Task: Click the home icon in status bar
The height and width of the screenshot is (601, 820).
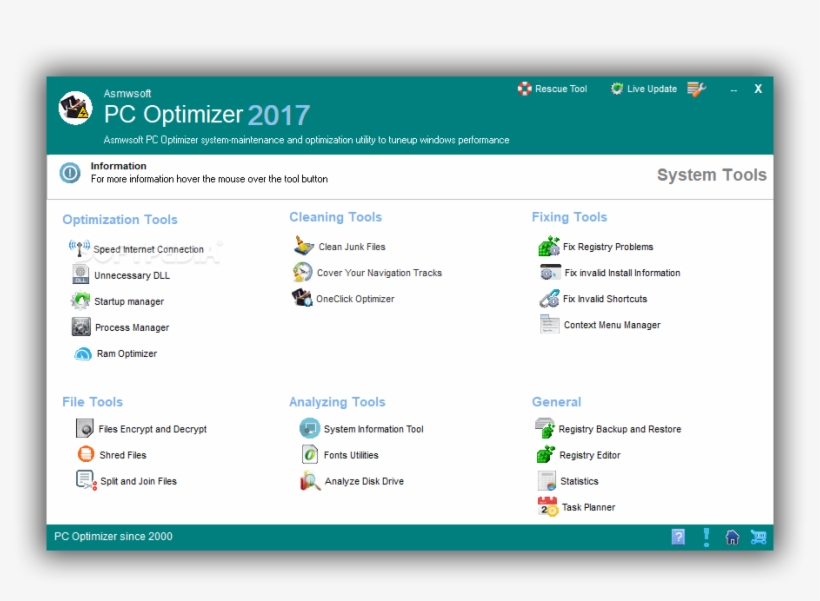Action: [x=733, y=537]
